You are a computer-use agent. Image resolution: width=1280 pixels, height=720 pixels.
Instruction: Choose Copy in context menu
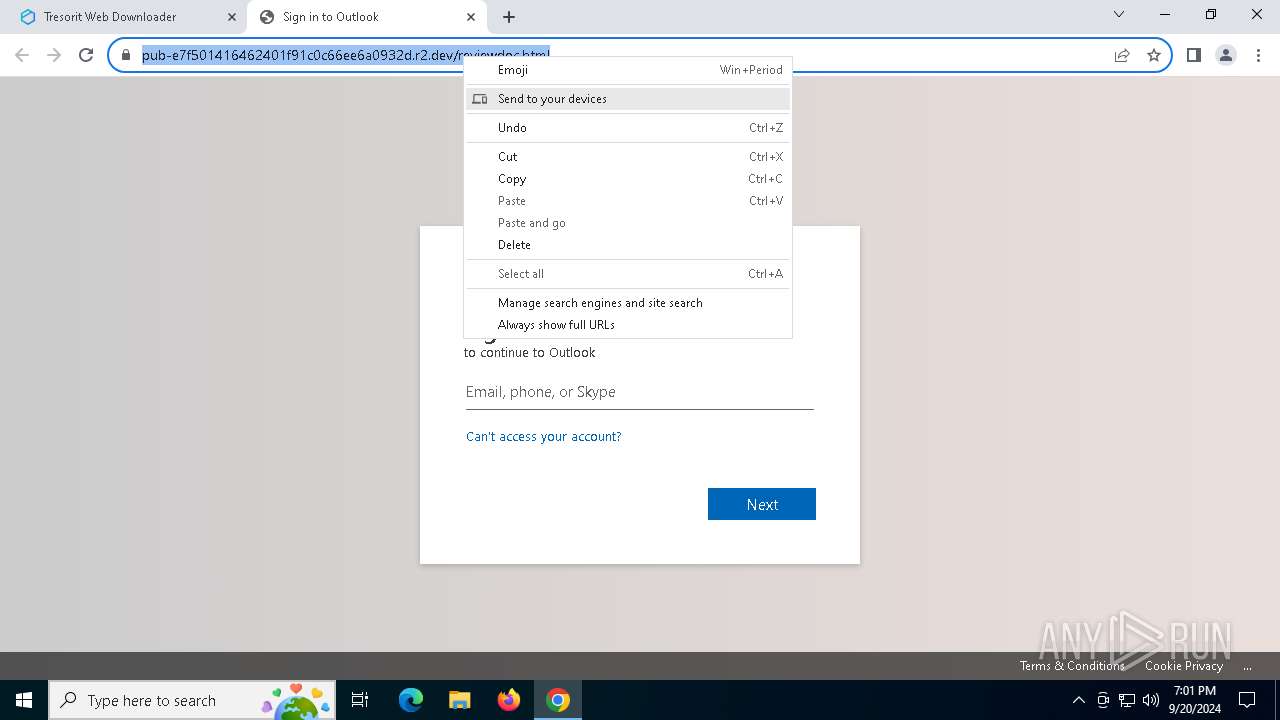(628, 179)
